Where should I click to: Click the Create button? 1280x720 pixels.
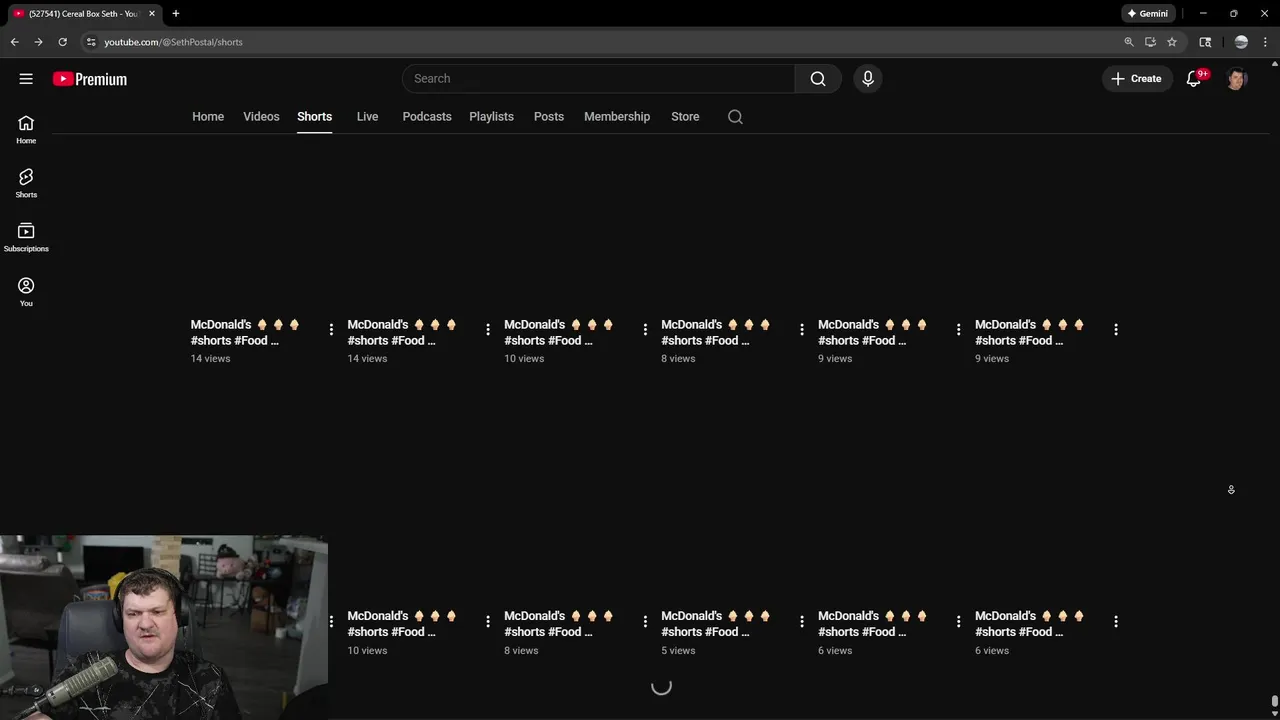[x=1137, y=79]
